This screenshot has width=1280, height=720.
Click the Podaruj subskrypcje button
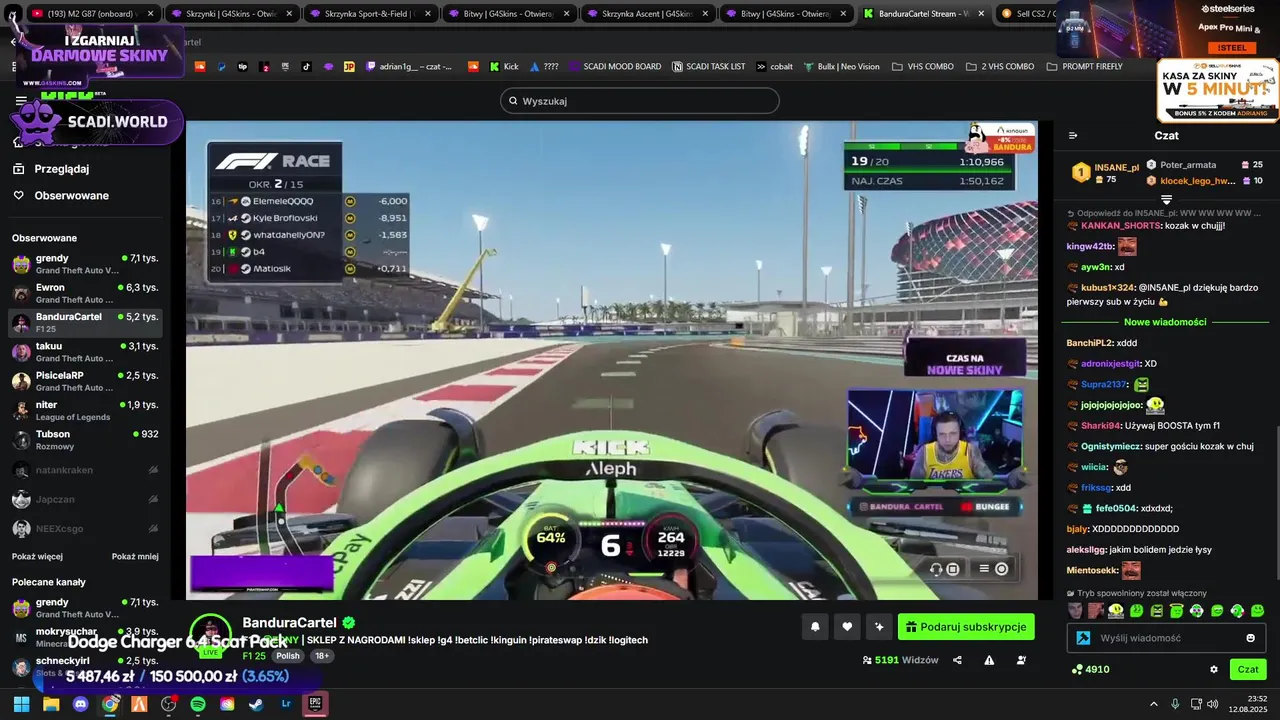(966, 627)
